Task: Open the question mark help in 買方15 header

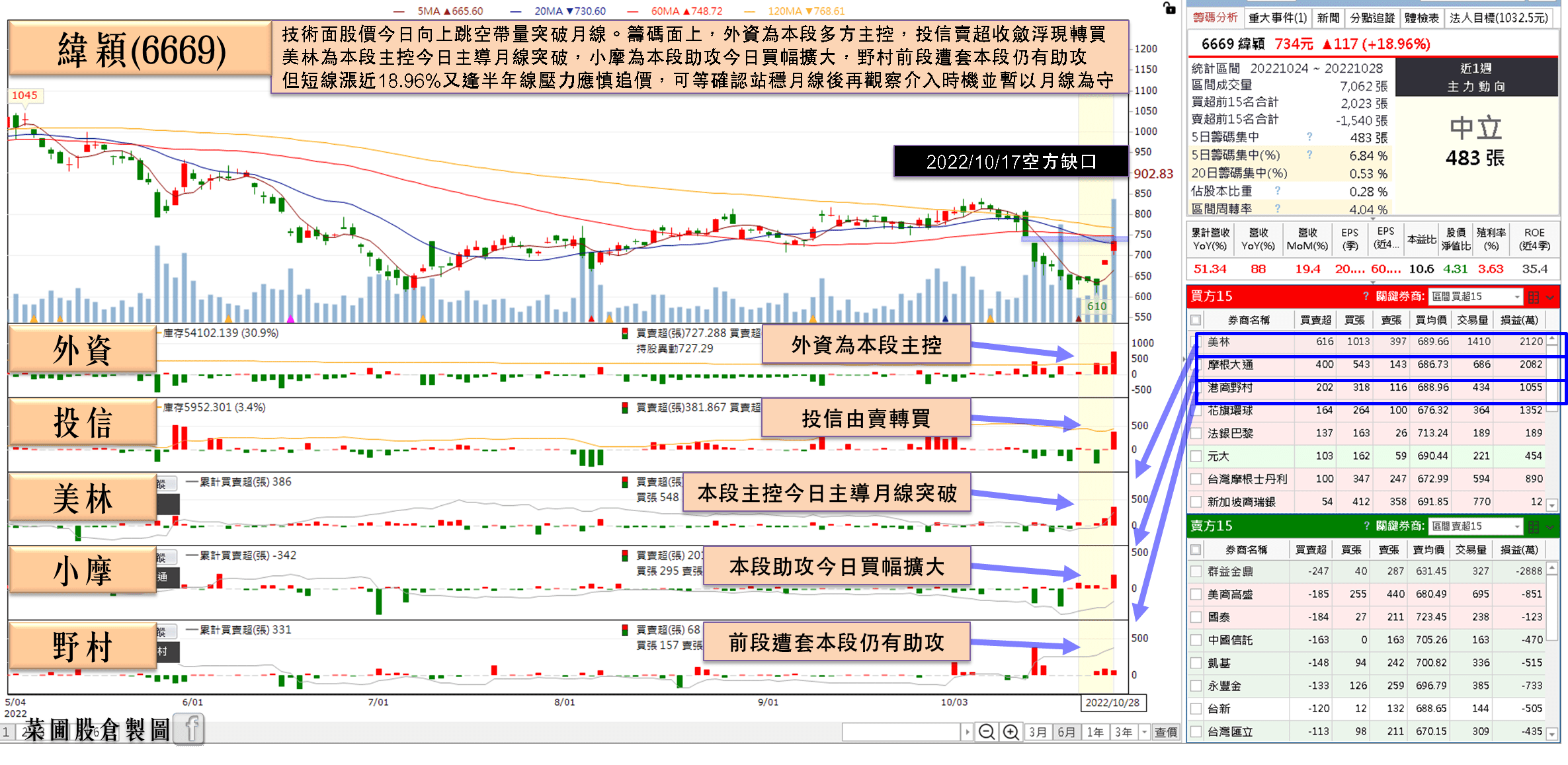Action: [1366, 296]
